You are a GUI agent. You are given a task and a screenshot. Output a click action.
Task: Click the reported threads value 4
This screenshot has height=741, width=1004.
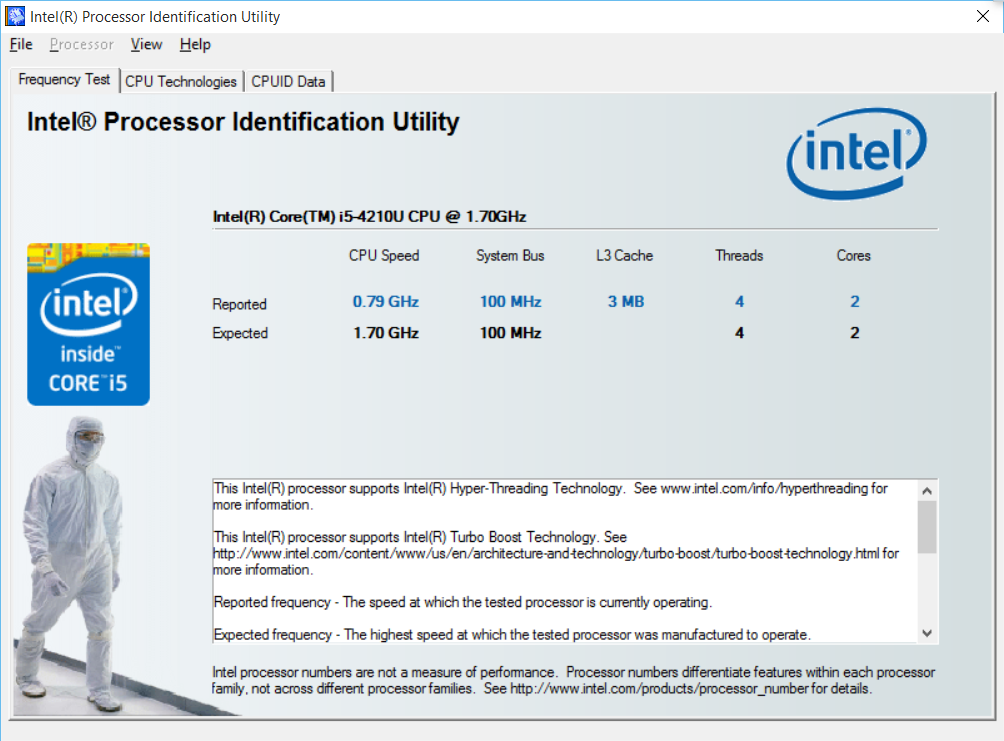[740, 302]
